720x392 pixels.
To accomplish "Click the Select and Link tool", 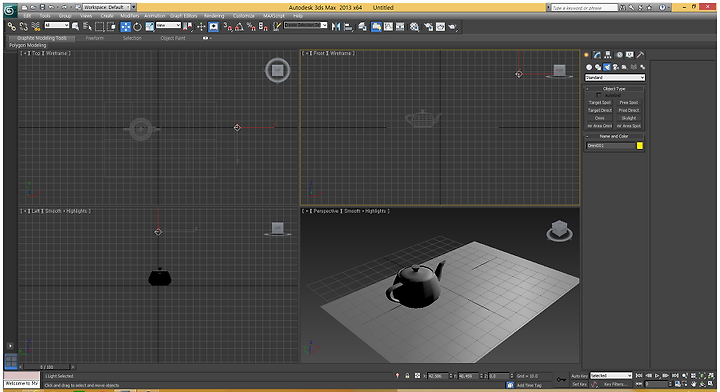I will [12, 27].
